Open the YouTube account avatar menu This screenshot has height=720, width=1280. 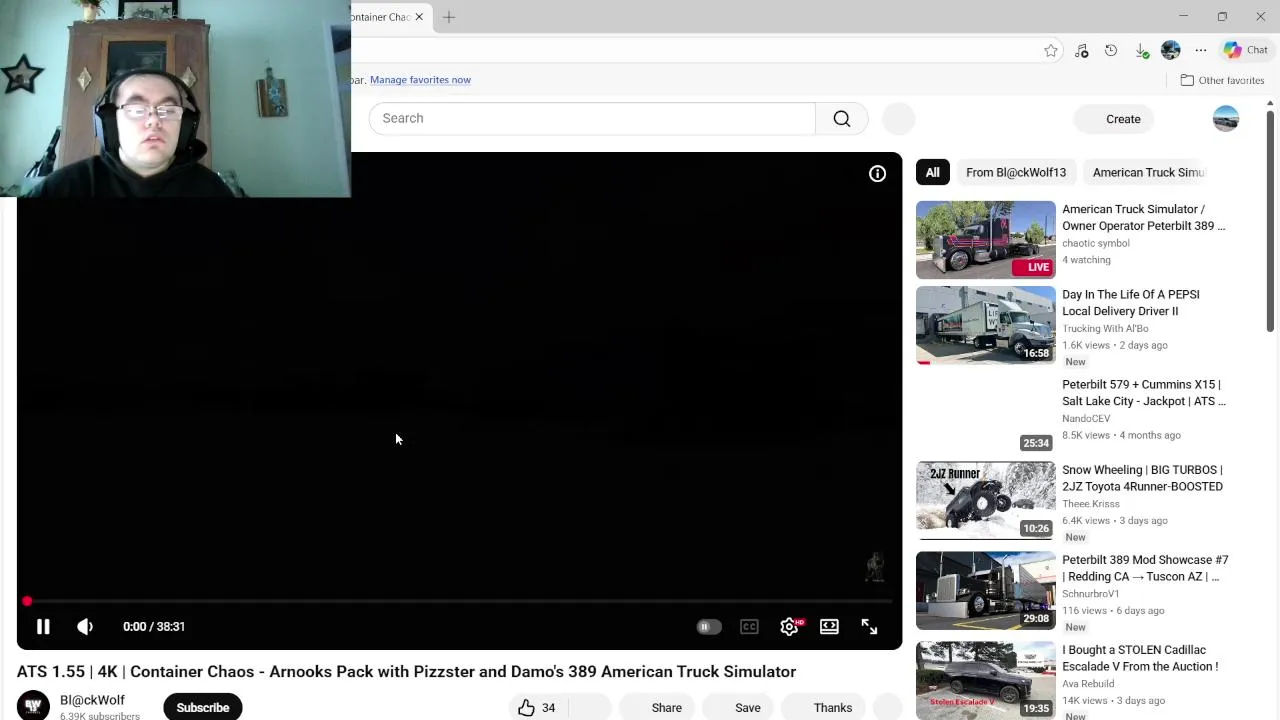pos(1225,119)
